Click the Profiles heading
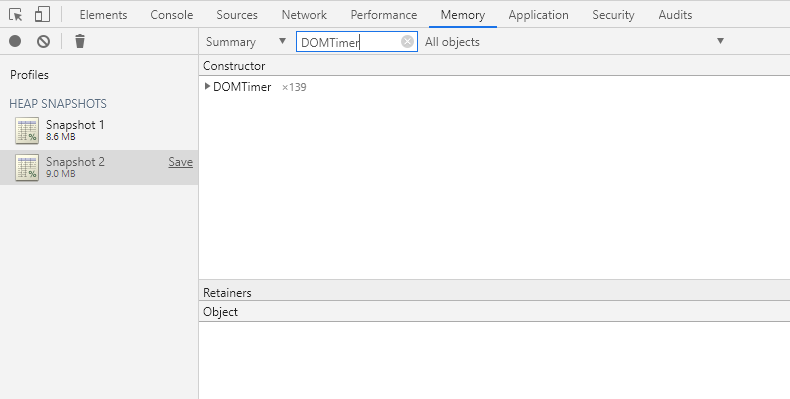The height and width of the screenshot is (399, 790). point(29,75)
